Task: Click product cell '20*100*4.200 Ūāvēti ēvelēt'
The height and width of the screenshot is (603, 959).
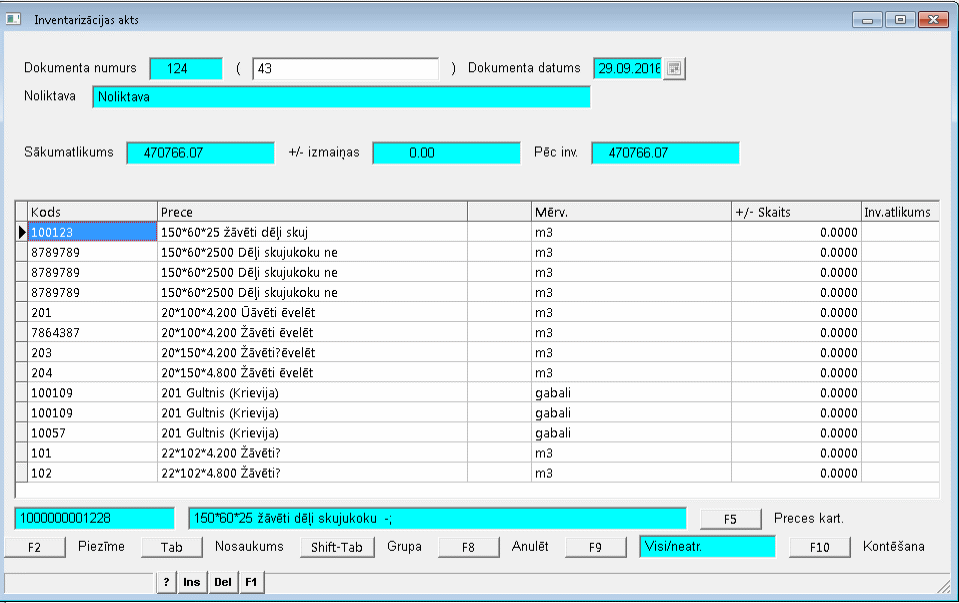Action: 313,313
